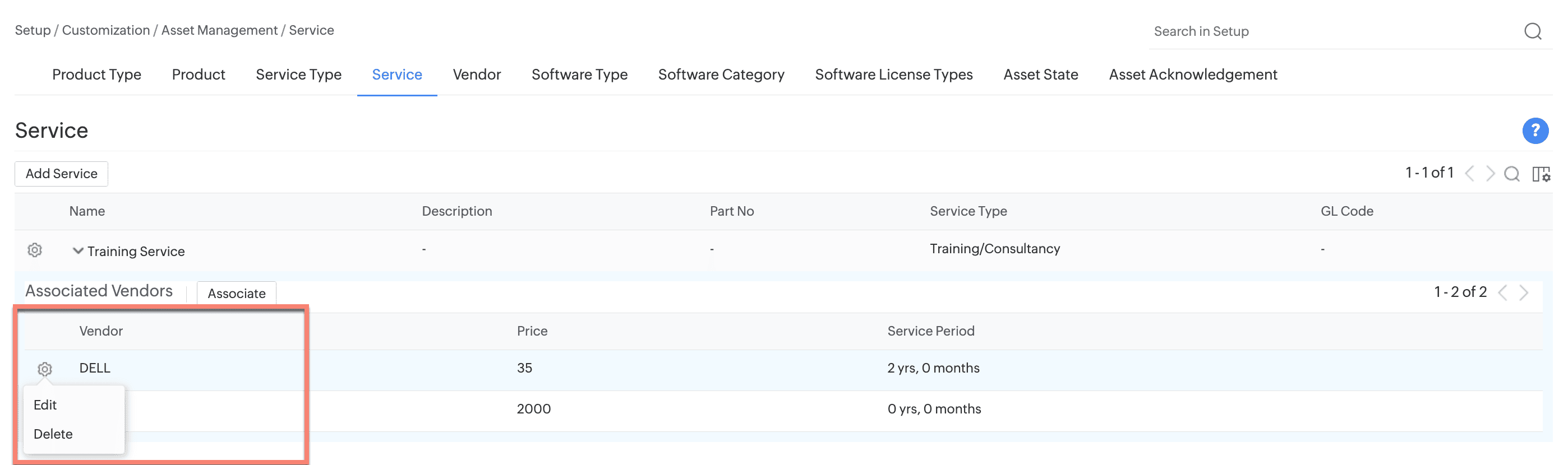Go to next page of services list

coord(1490,174)
